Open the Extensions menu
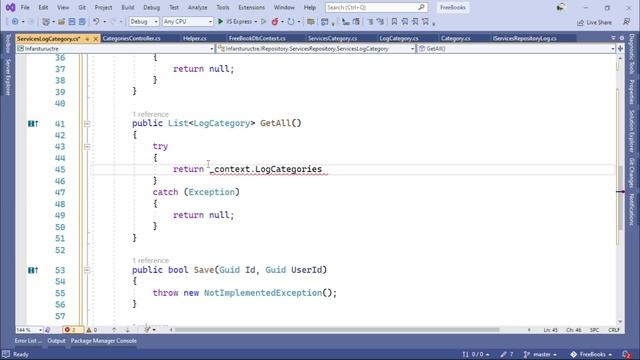Image resolution: width=640 pixels, height=360 pixels. pos(251,7)
